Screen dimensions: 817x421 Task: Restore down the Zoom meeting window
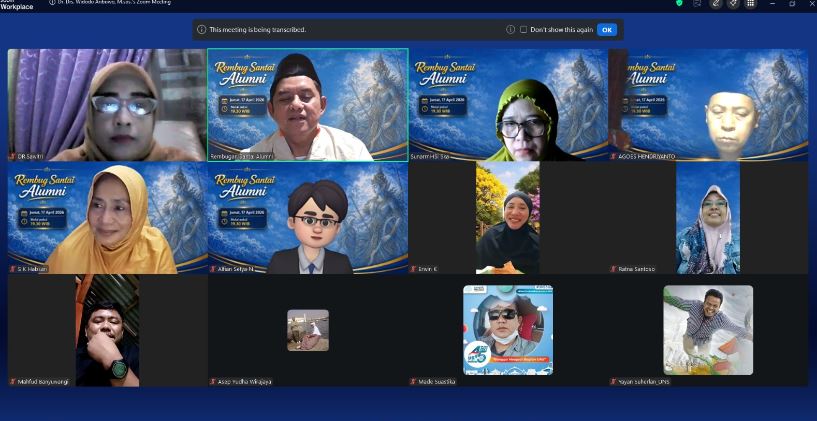[793, 3]
